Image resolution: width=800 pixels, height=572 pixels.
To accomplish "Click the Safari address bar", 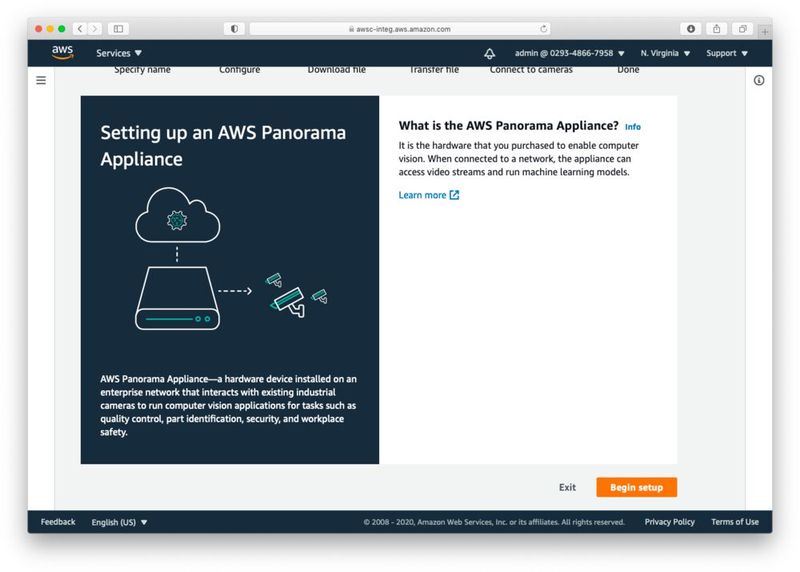I will [x=399, y=29].
